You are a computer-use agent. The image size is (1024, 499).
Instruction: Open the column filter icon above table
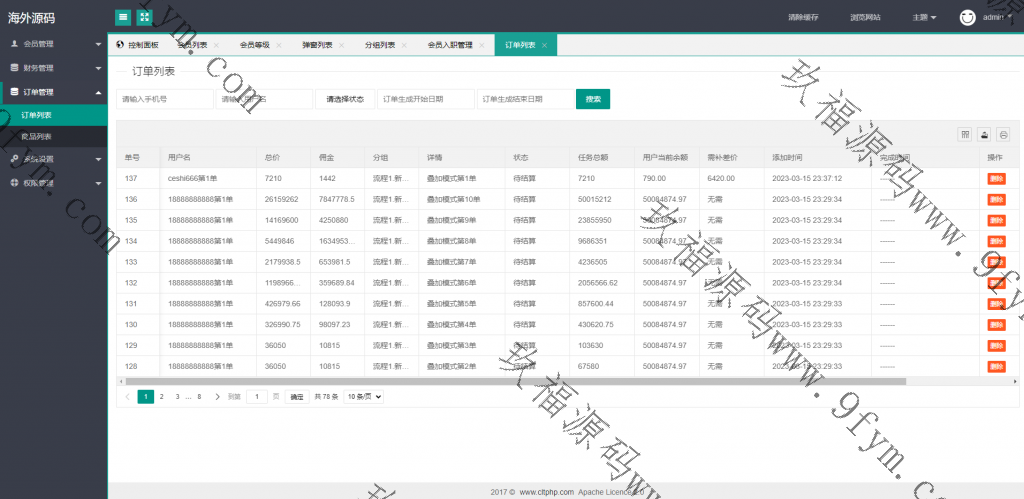(965, 135)
